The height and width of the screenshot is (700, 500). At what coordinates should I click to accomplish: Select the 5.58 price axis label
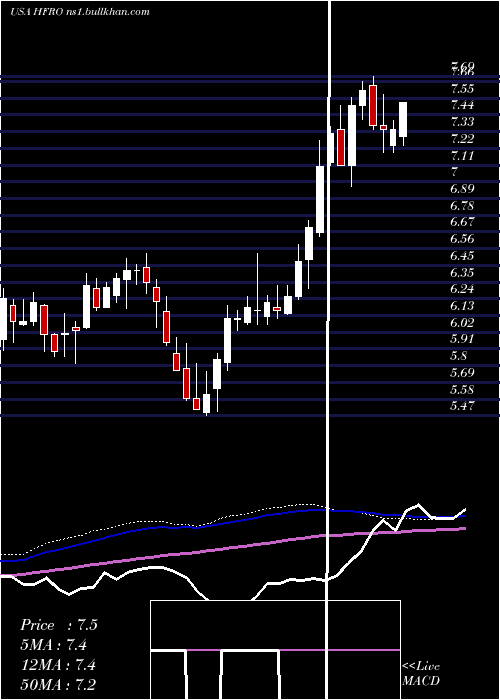pos(462,390)
